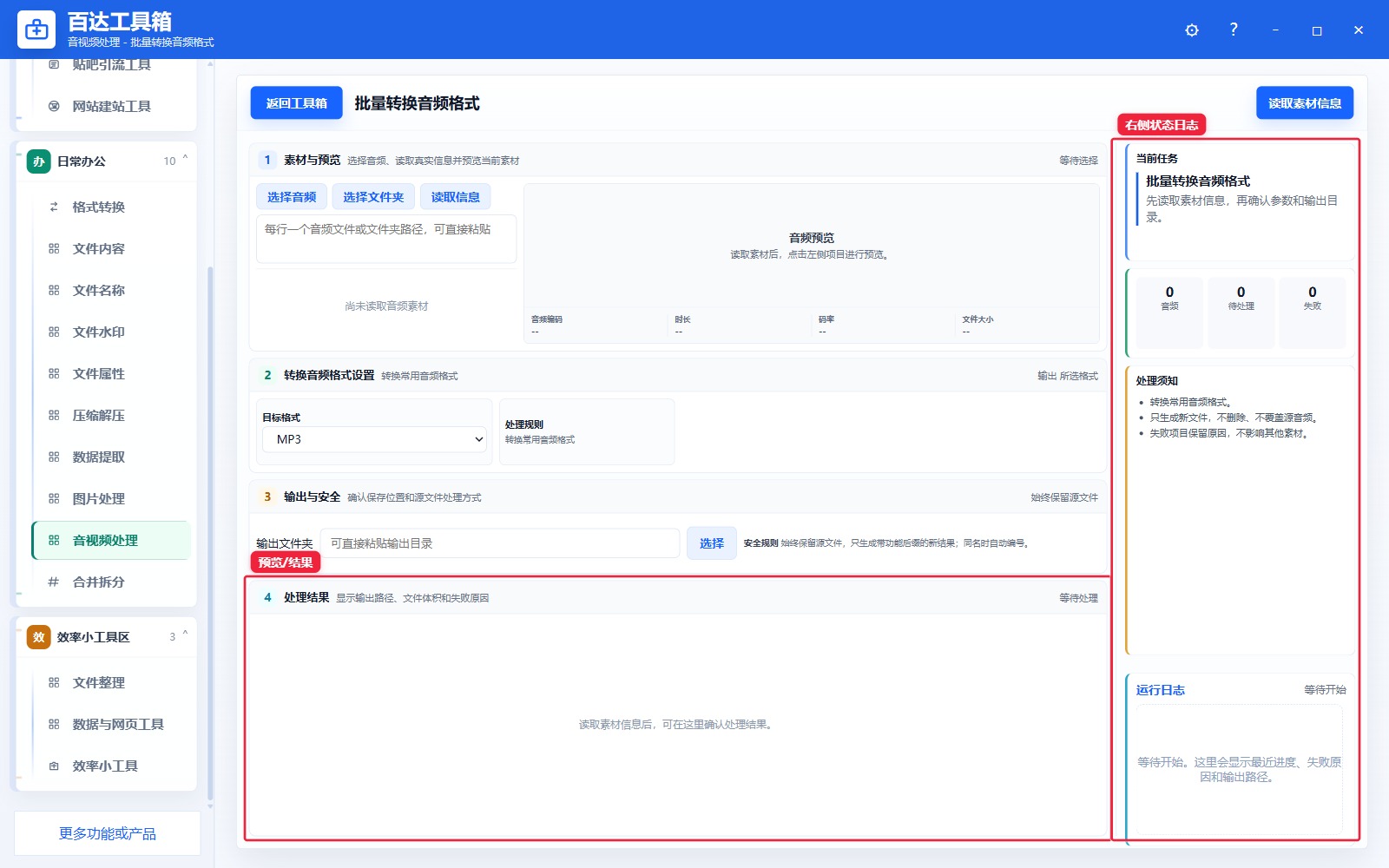The width and height of the screenshot is (1389, 868).
Task: Click the 文件属性 sidebar label
Action: click(99, 373)
